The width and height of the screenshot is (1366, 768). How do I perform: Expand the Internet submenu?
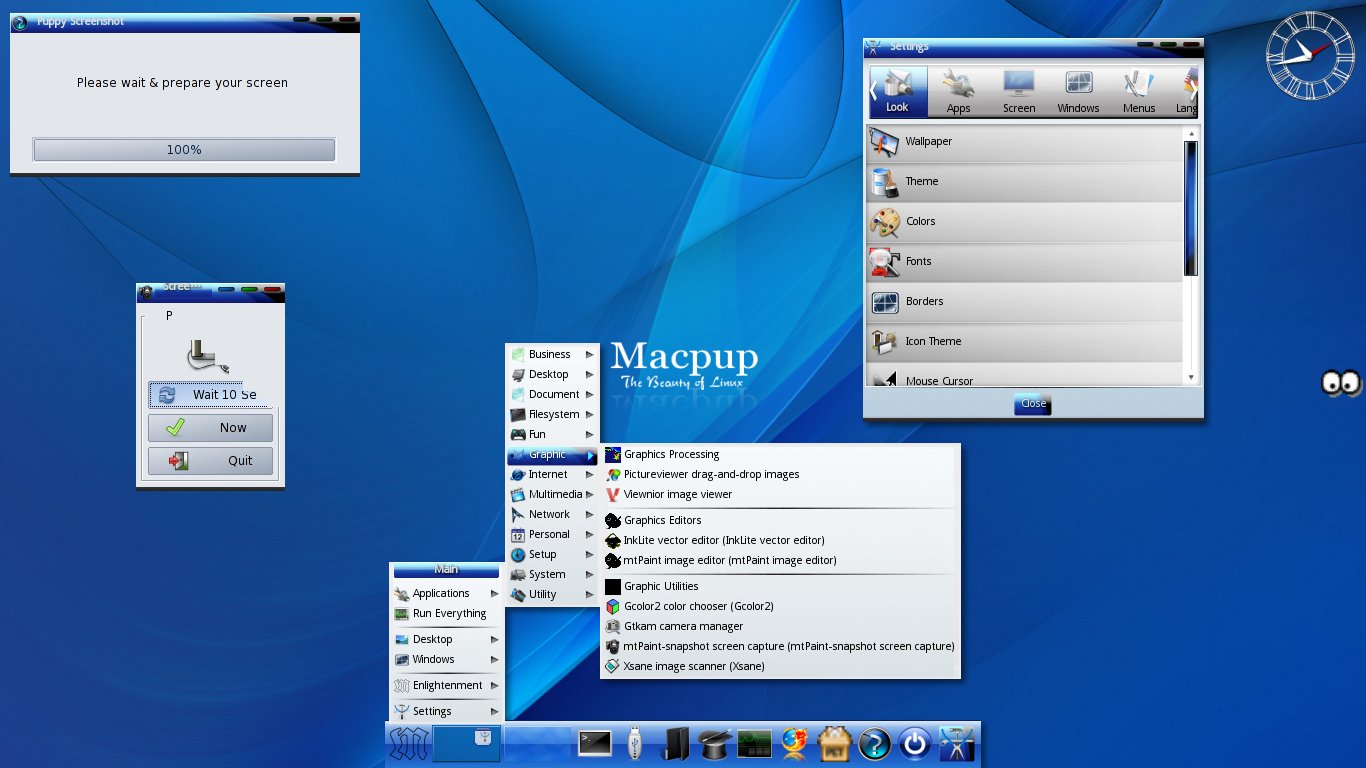tap(552, 474)
